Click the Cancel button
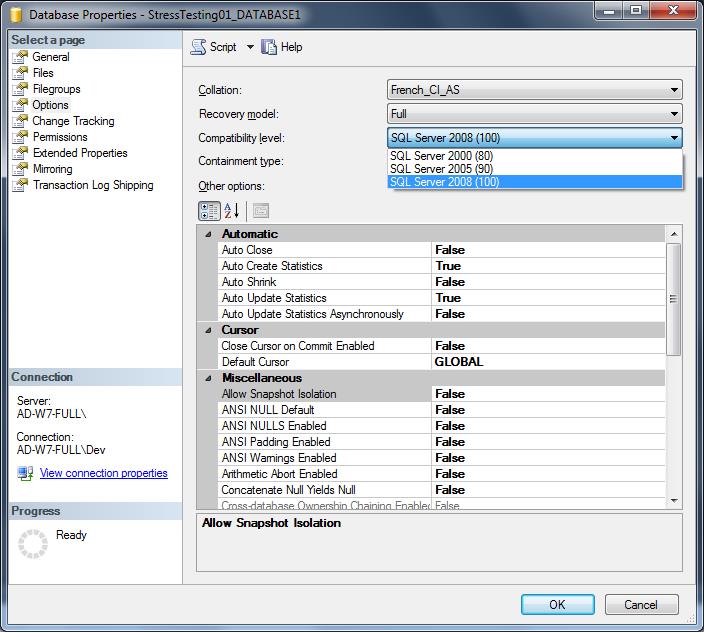The height and width of the screenshot is (632, 704). click(x=641, y=605)
